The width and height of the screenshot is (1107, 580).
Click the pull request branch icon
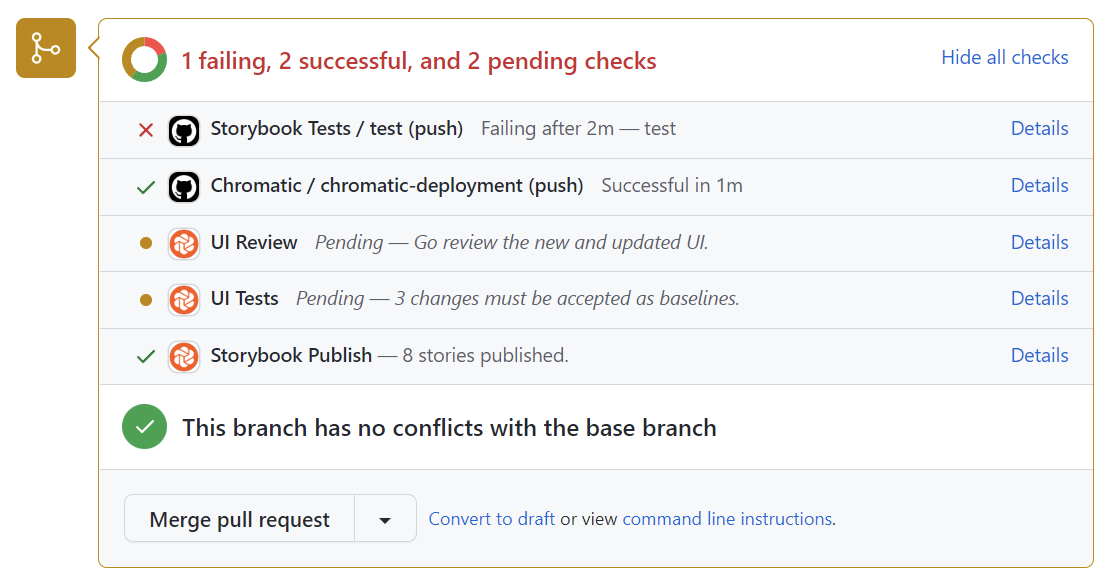pyautogui.click(x=45, y=47)
